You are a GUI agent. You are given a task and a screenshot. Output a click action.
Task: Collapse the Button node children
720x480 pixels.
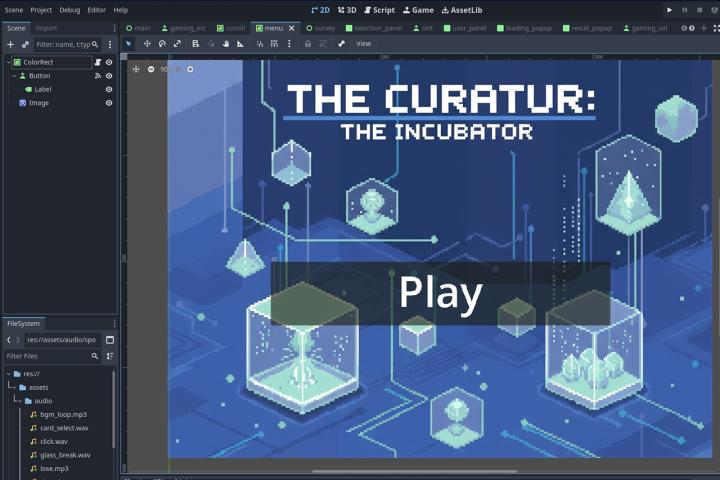(14, 76)
